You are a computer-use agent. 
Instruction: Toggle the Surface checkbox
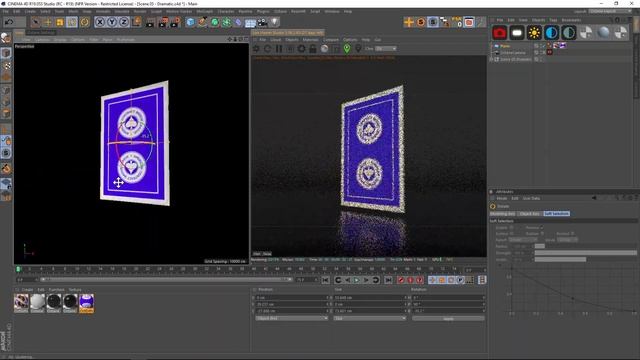point(511,233)
